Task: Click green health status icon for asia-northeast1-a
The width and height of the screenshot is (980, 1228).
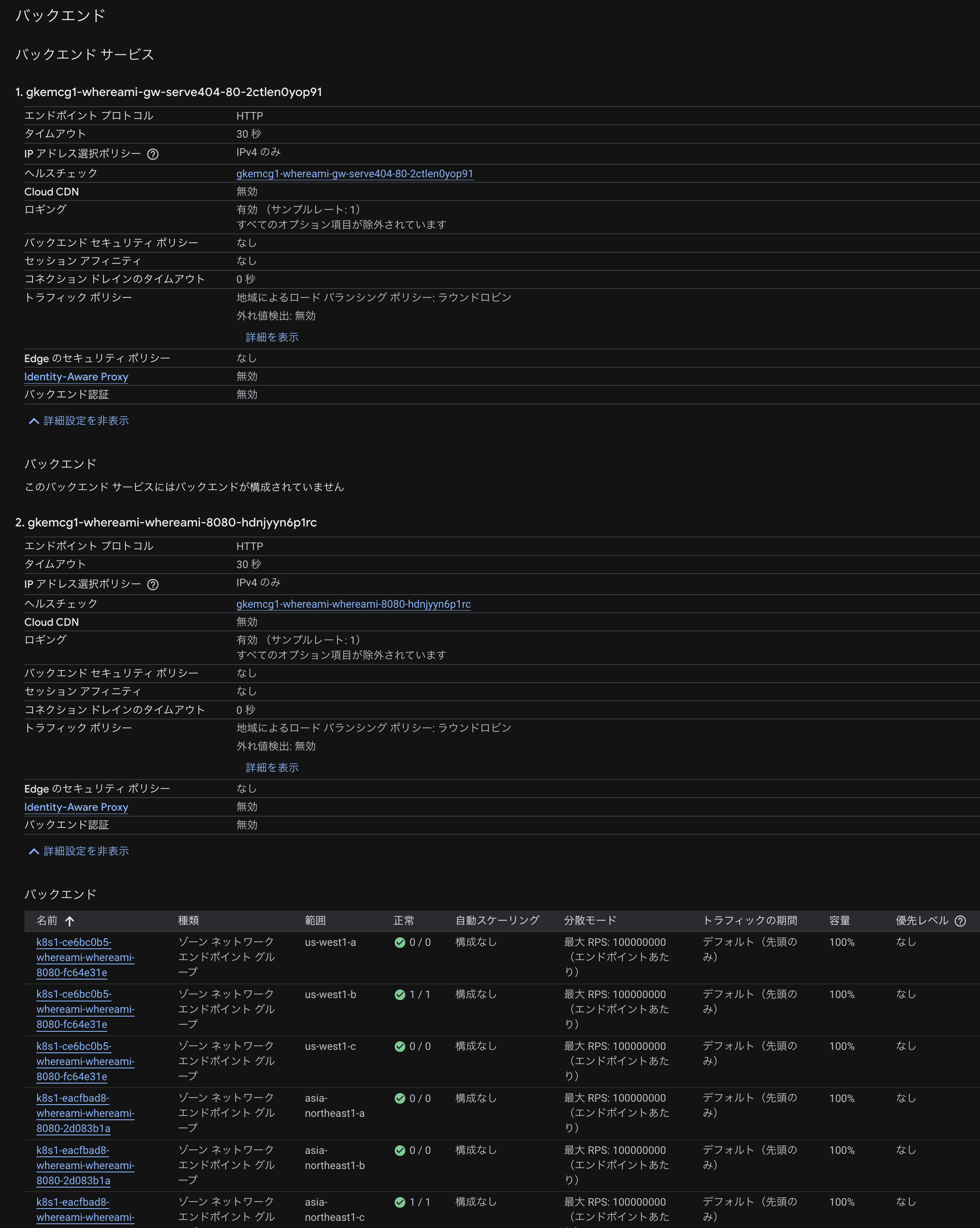Action: point(400,1098)
